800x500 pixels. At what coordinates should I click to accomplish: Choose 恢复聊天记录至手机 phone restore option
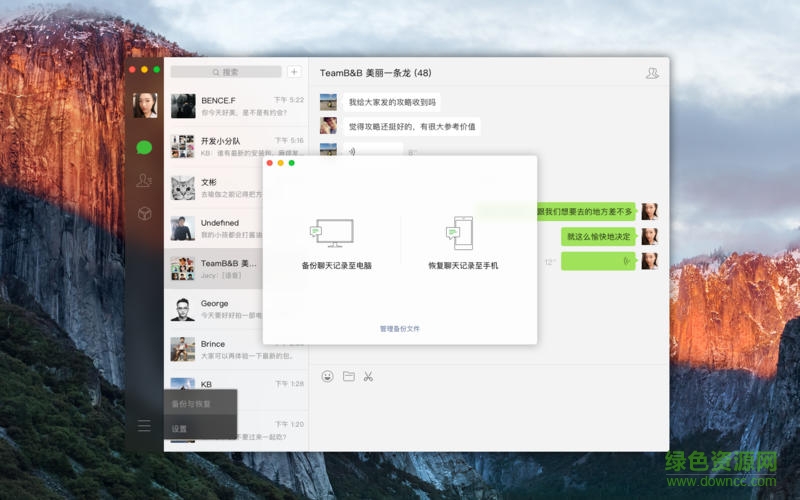(463, 243)
